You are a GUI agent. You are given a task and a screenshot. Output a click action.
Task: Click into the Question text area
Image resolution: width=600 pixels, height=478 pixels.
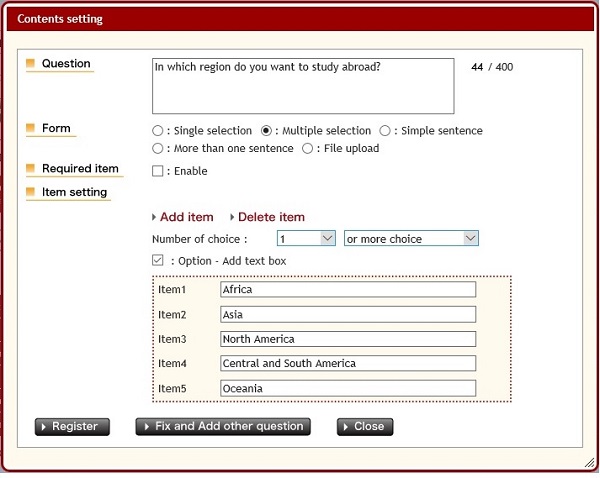pyautogui.click(x=303, y=86)
